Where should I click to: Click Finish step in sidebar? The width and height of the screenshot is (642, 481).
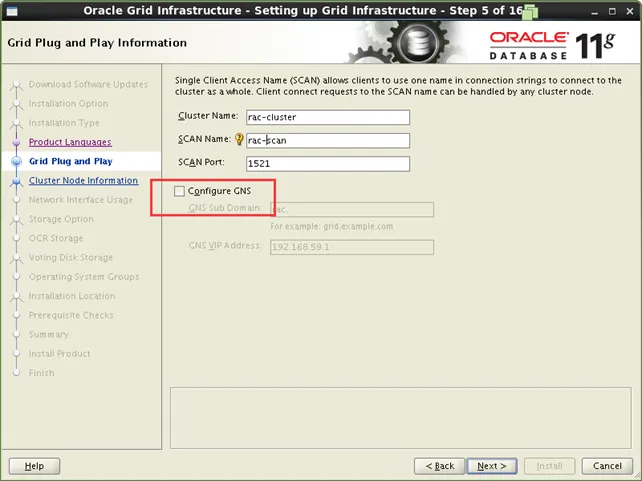41,373
